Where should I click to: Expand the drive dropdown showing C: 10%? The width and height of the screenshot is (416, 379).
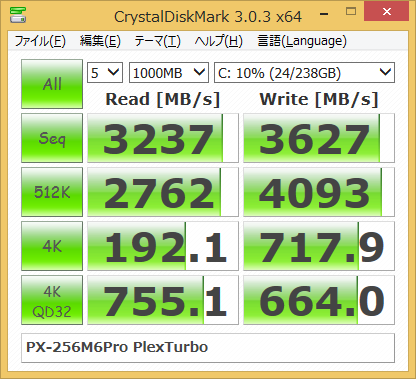coord(304,73)
